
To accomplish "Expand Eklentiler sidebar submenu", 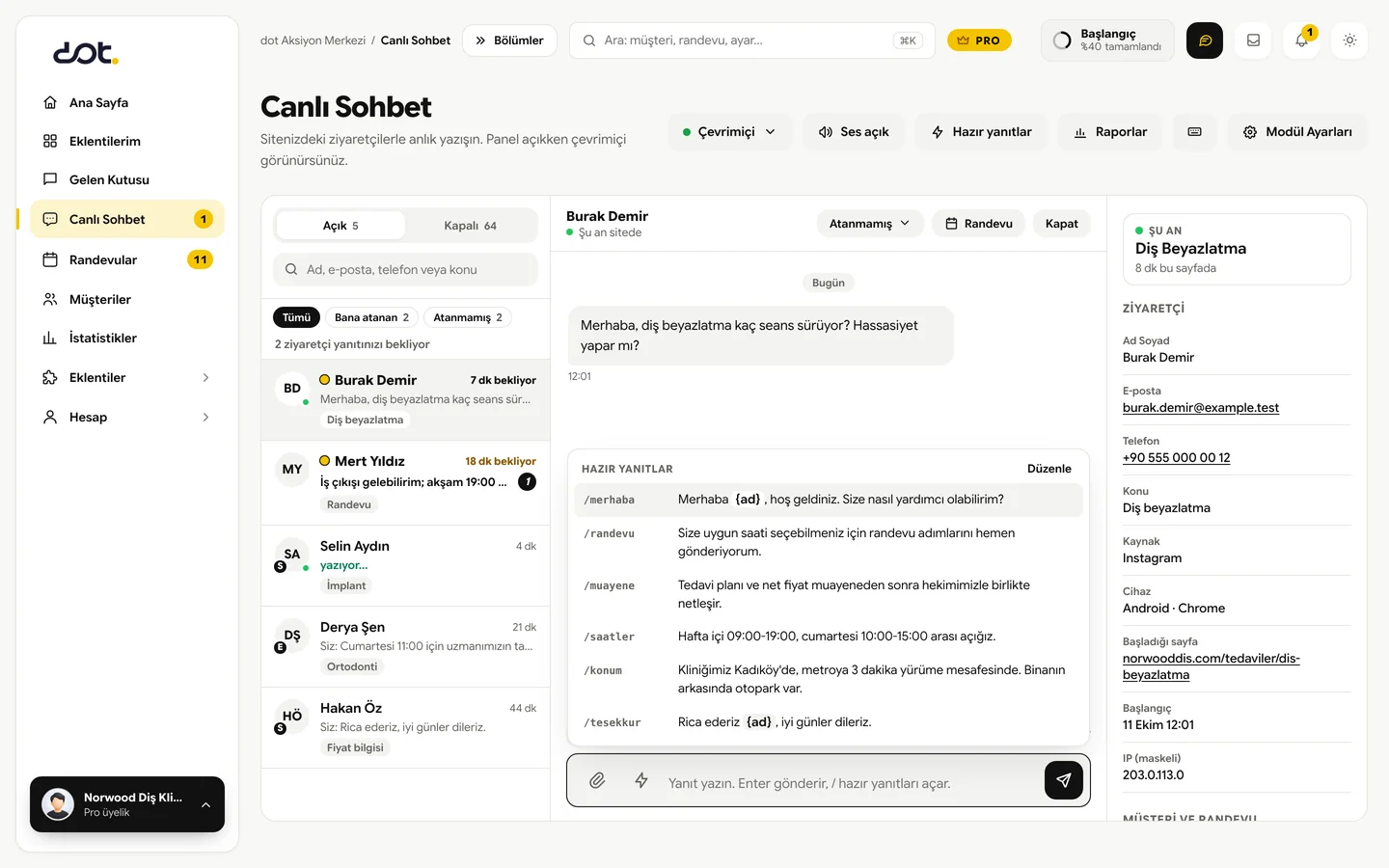I will (127, 377).
